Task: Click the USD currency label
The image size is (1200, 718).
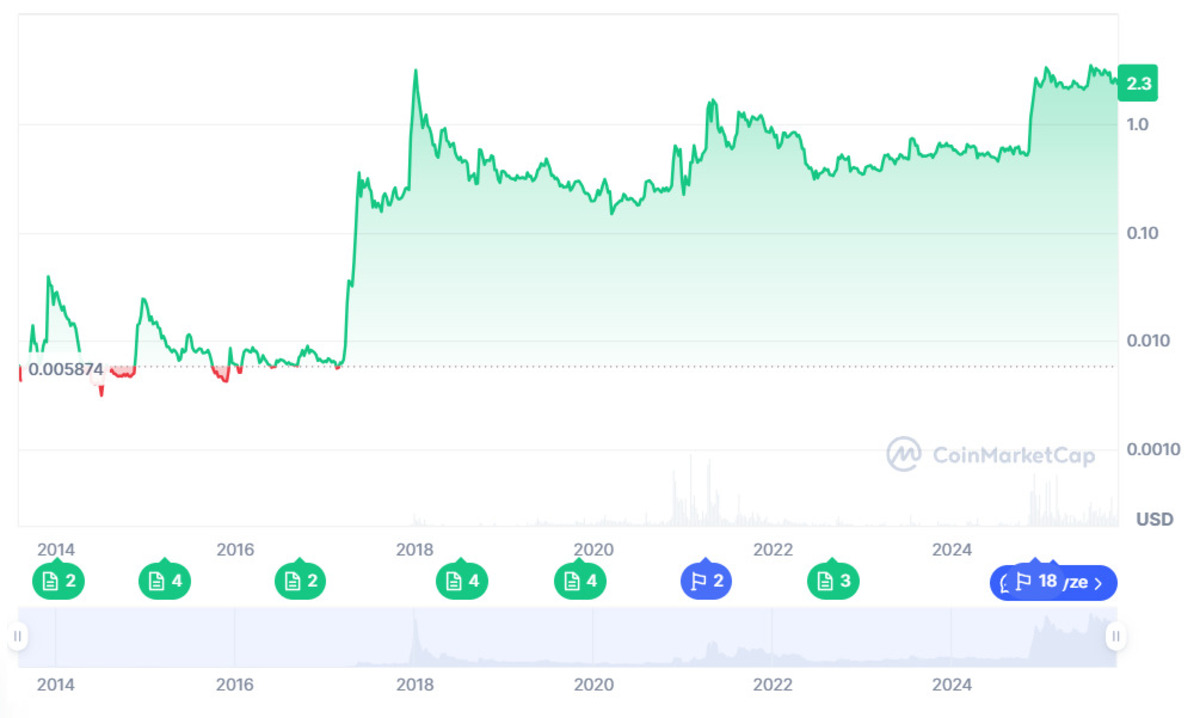Action: pos(1155,520)
